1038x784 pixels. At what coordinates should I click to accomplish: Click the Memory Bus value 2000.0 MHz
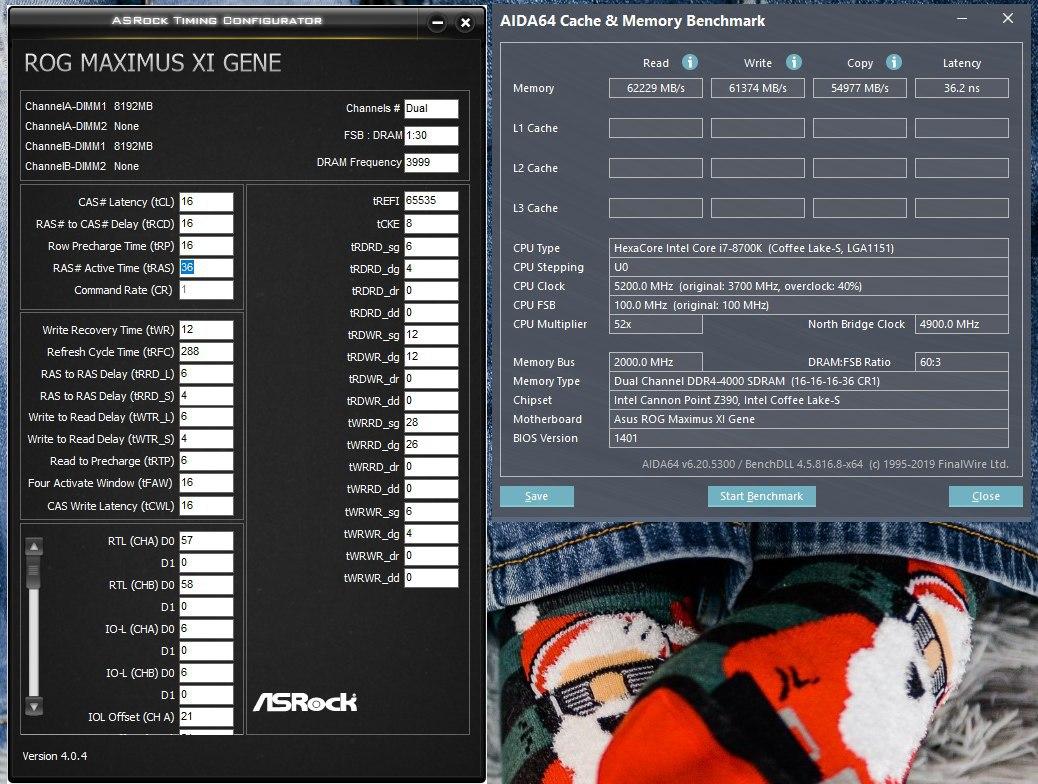pyautogui.click(x=656, y=362)
